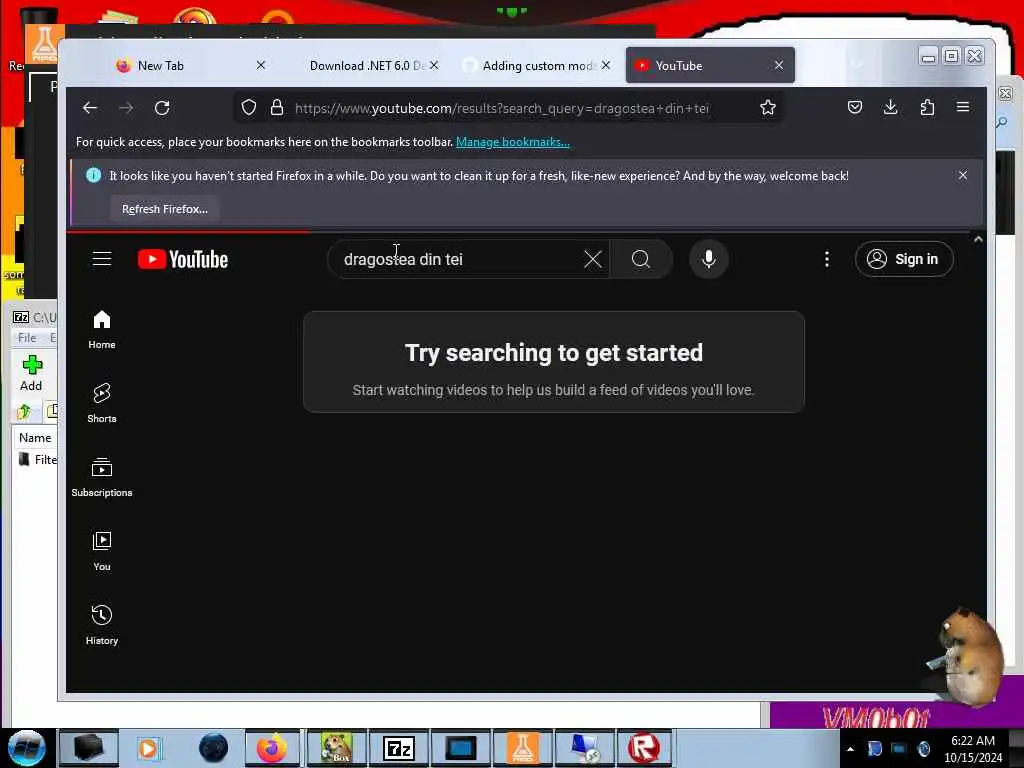The height and width of the screenshot is (768, 1024).
Task: Click the site security padlock icon
Action: click(277, 108)
